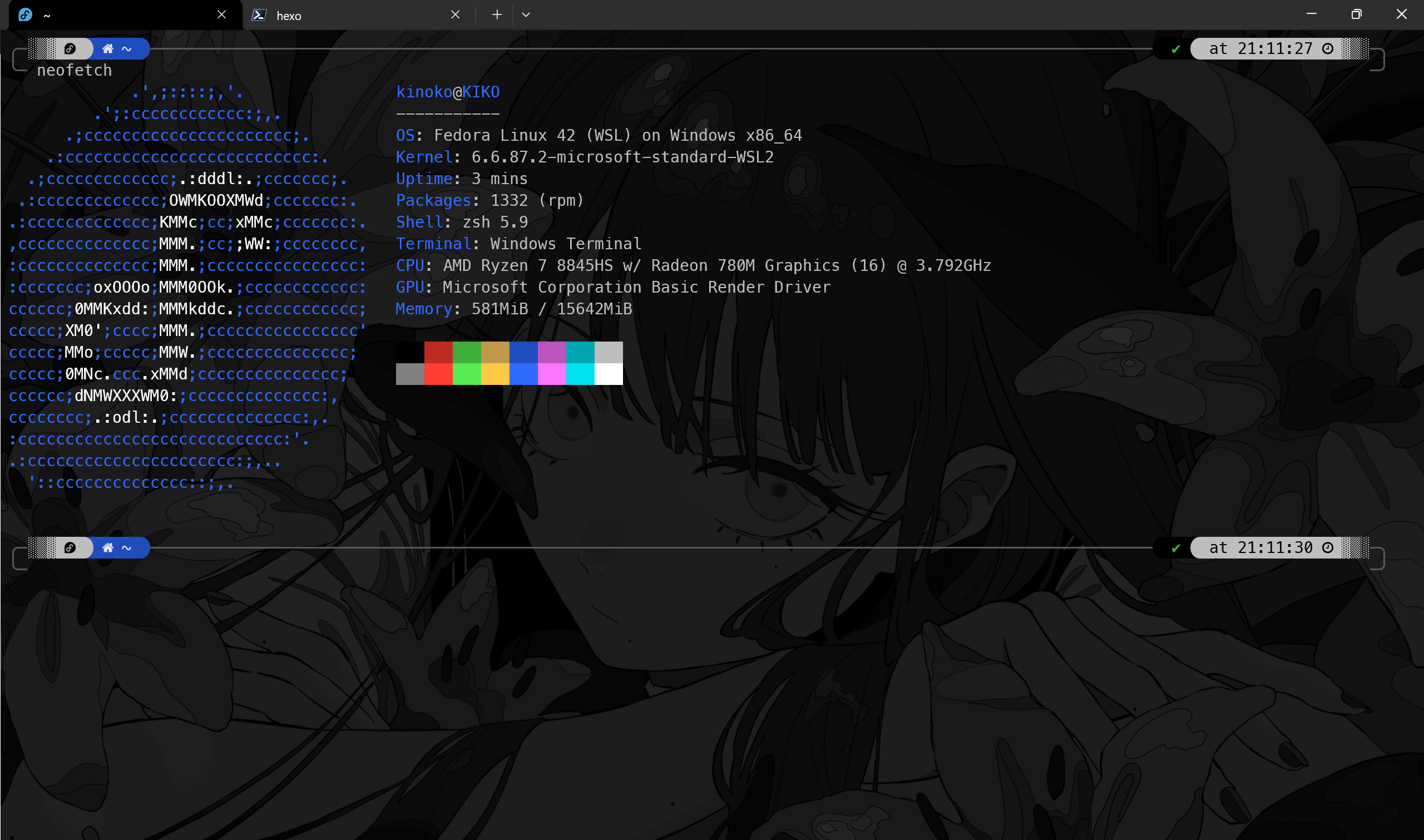Click home icon in the first prompt
Image resolution: width=1424 pixels, height=840 pixels.
(107, 49)
